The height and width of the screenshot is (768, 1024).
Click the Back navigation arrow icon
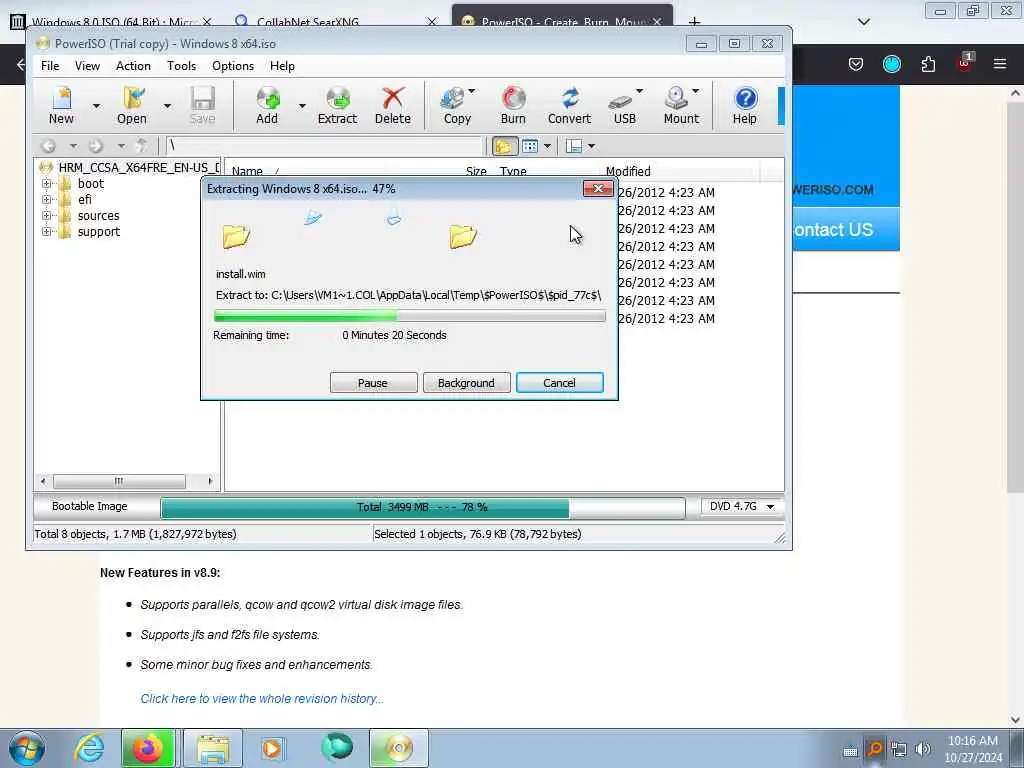pyautogui.click(x=49, y=146)
